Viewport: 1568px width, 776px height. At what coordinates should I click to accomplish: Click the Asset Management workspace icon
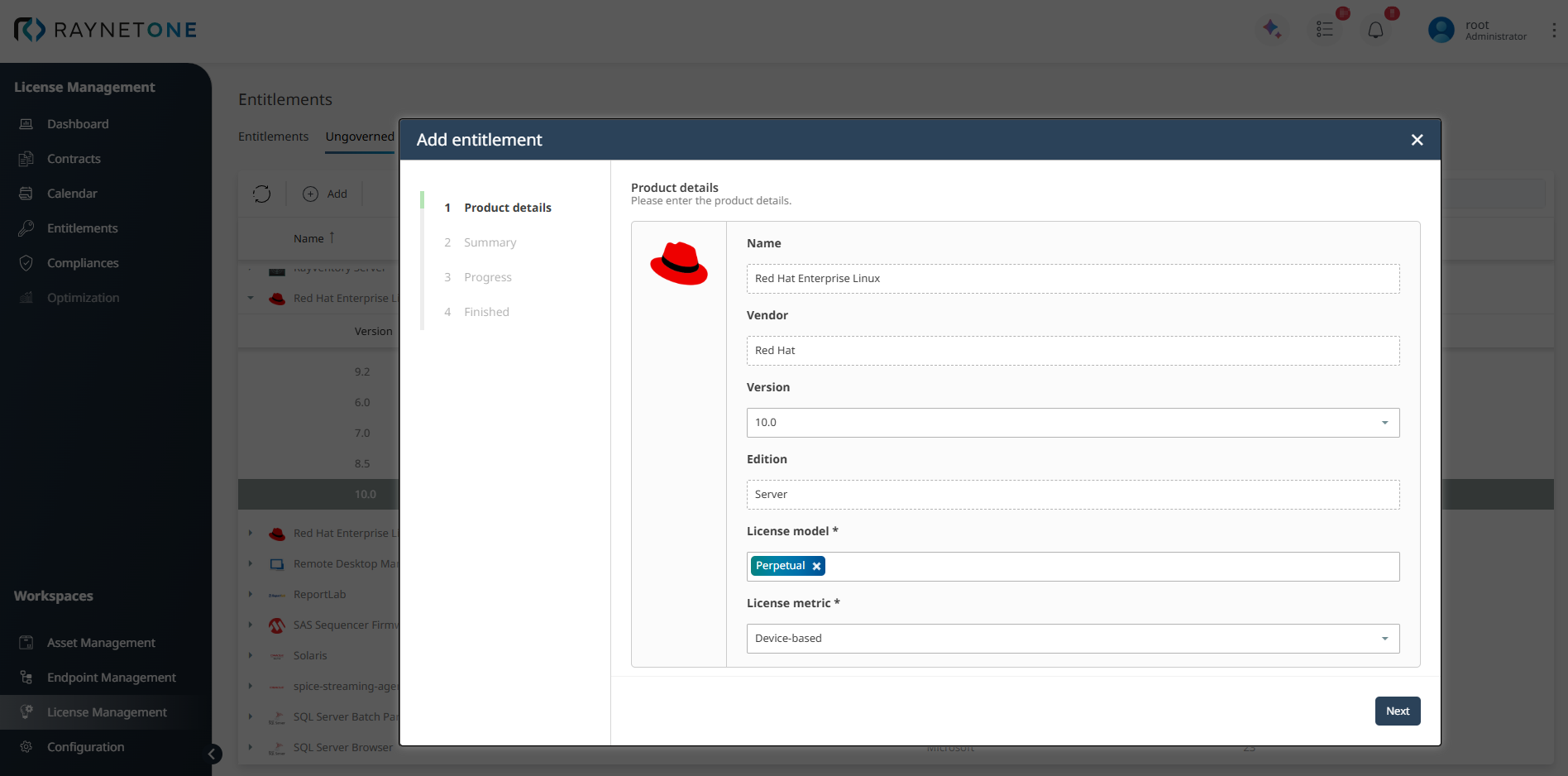pyautogui.click(x=26, y=643)
